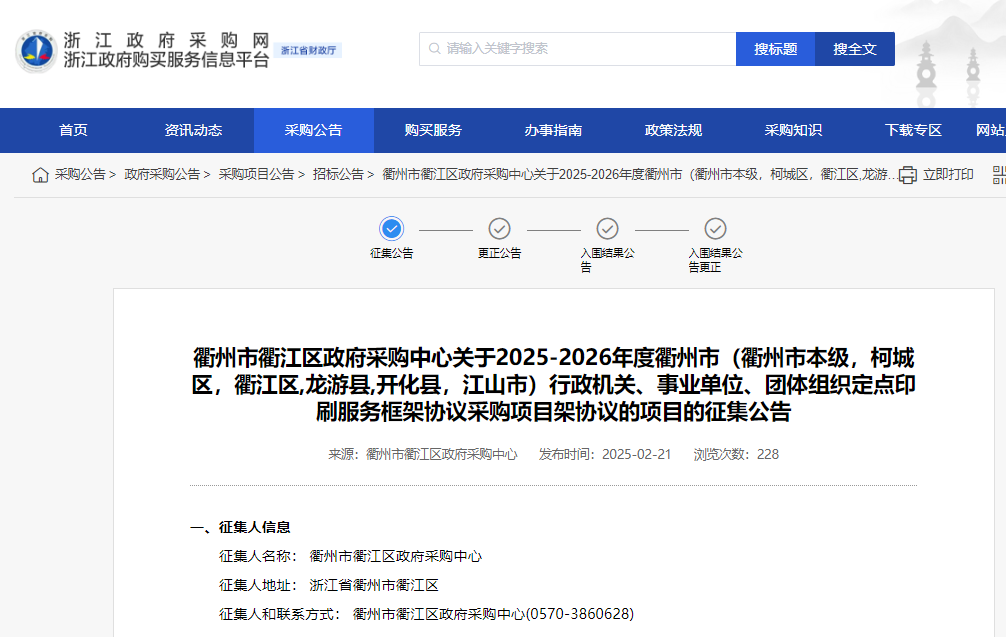The image size is (1006, 637).
Task: Click the 搜标题 search button
Action: click(x=775, y=47)
